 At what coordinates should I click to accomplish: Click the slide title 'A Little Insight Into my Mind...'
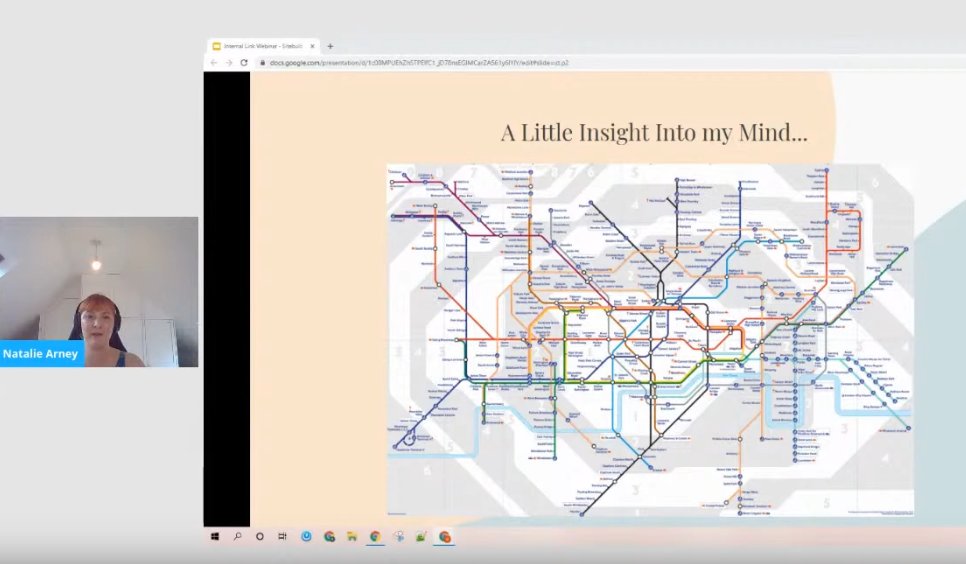654,133
